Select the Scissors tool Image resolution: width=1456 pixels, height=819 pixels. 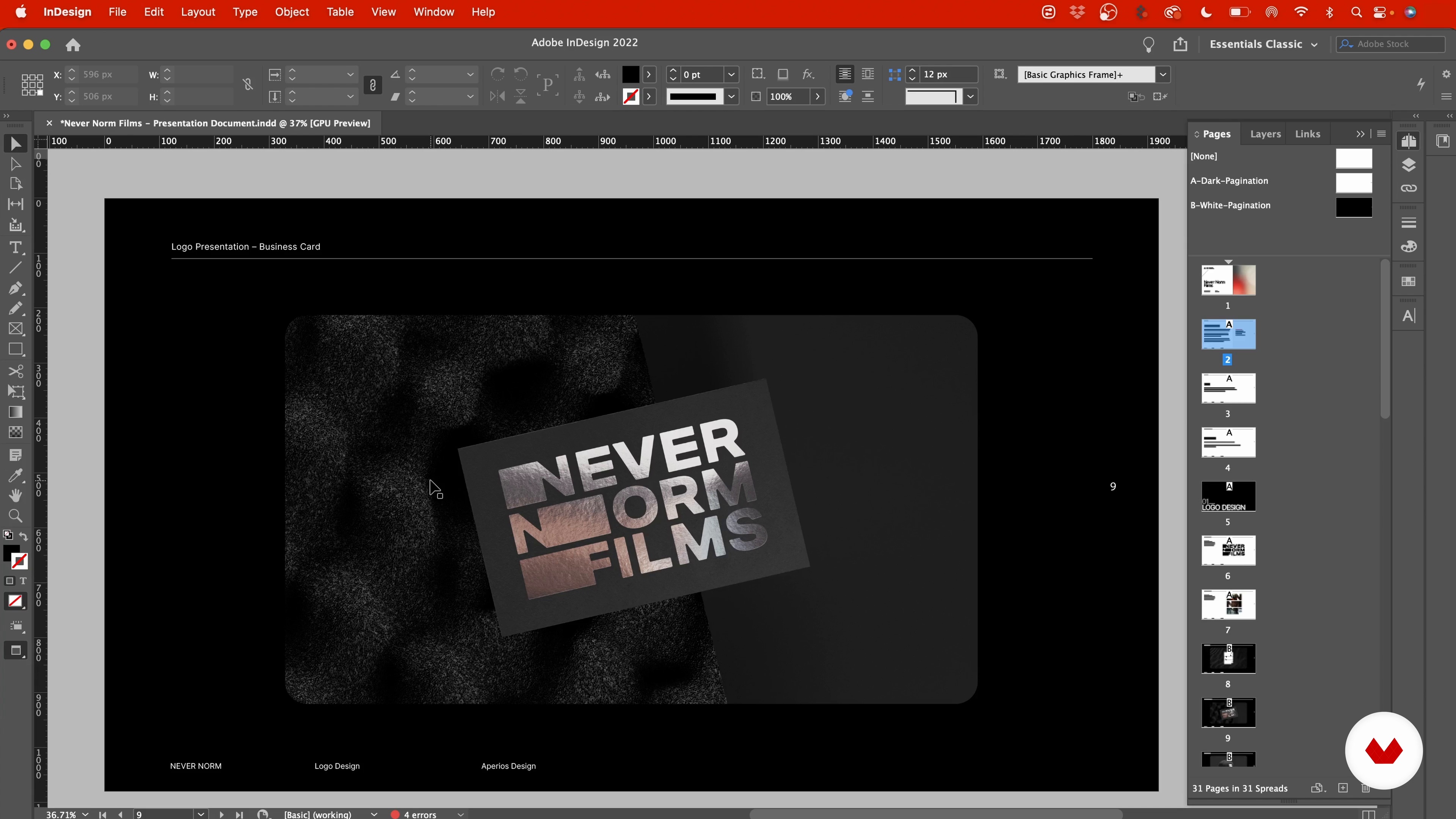pos(15,371)
